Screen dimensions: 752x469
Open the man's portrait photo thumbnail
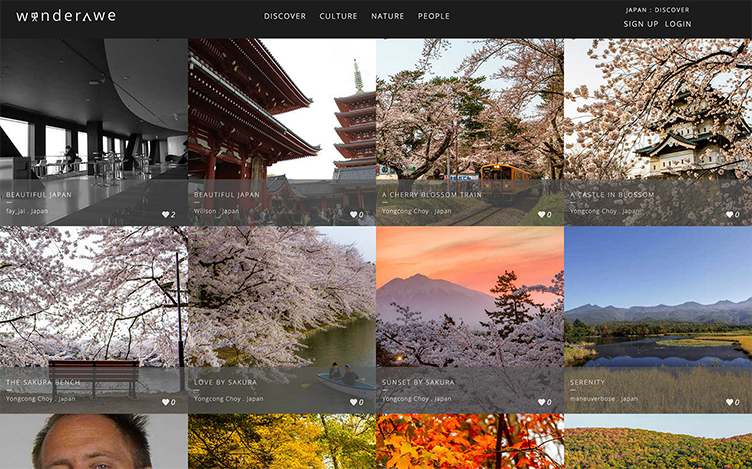93,442
